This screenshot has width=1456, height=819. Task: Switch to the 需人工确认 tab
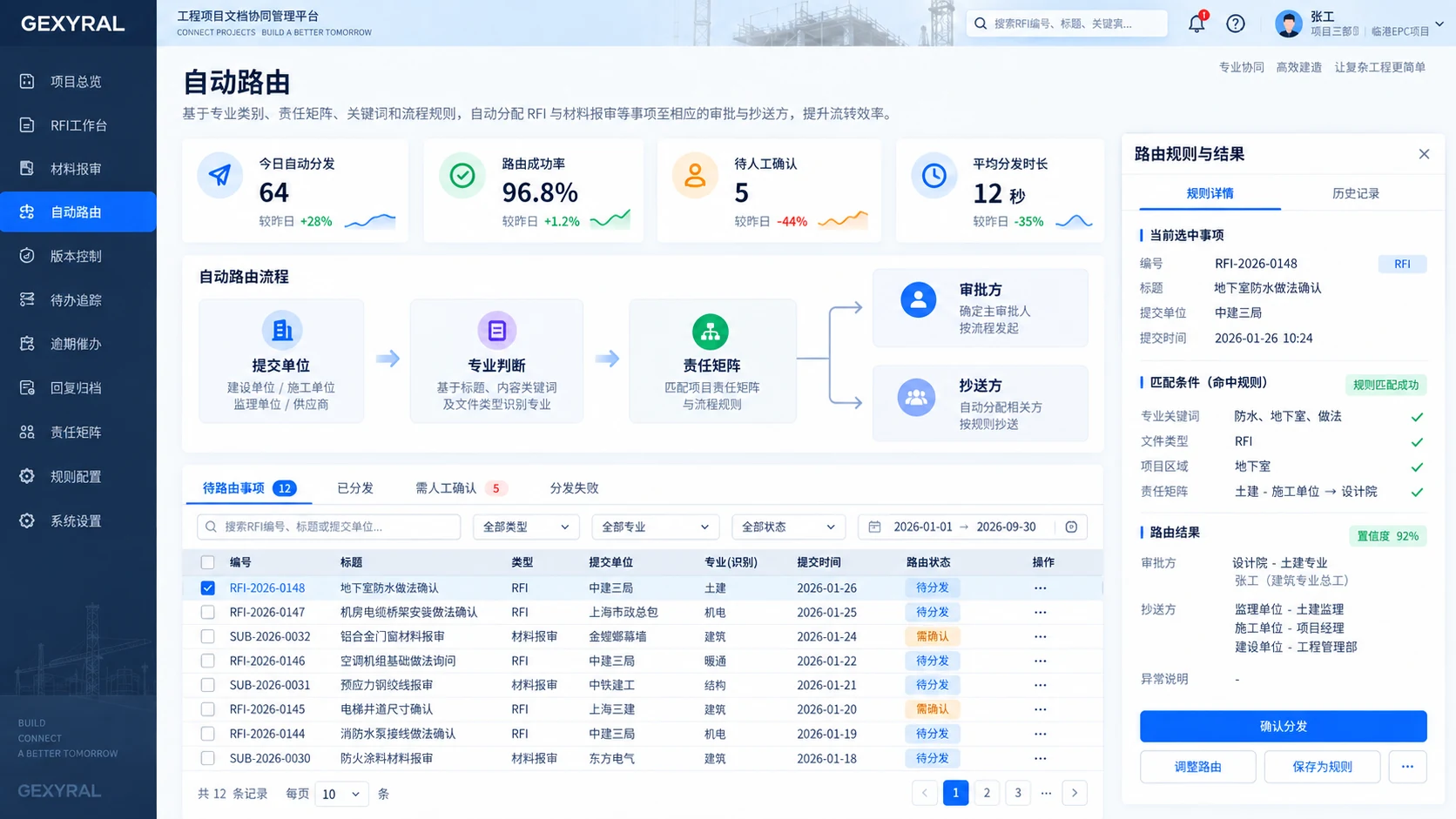click(461, 488)
